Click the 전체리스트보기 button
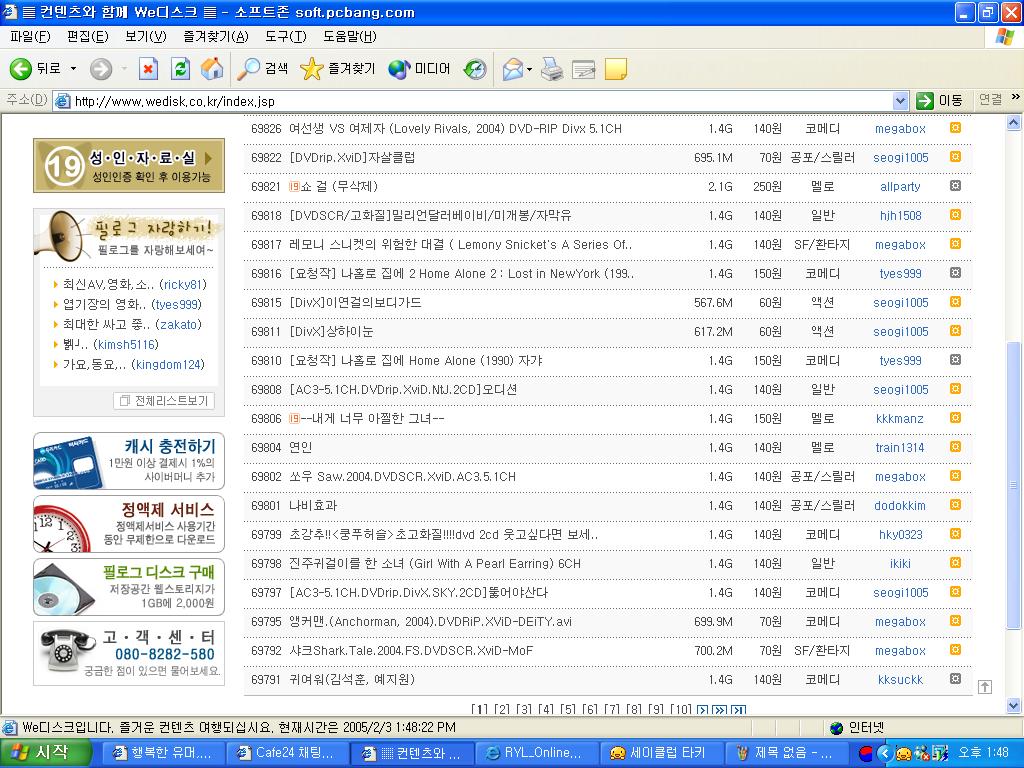This screenshot has height=768, width=1024. point(164,400)
